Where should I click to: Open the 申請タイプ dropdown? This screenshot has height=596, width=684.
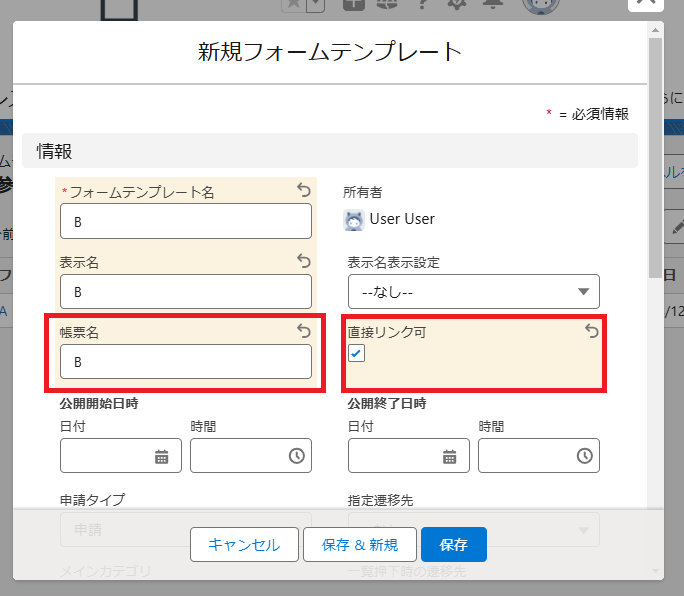pyautogui.click(x=186, y=530)
